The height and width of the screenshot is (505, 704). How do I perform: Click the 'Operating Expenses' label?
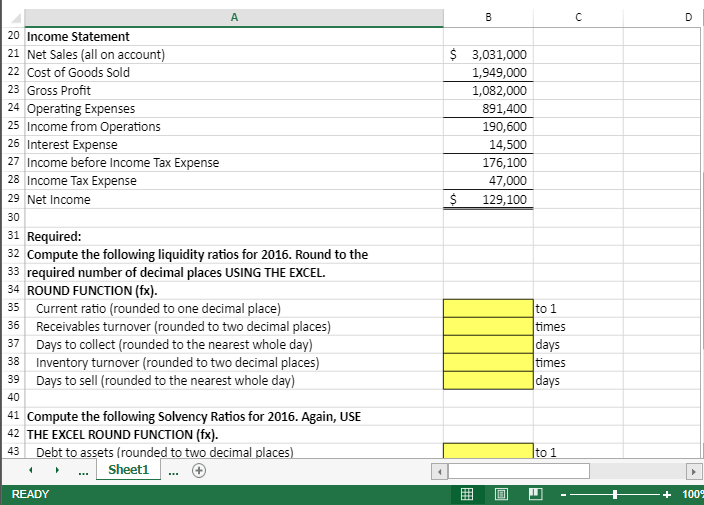(81, 109)
